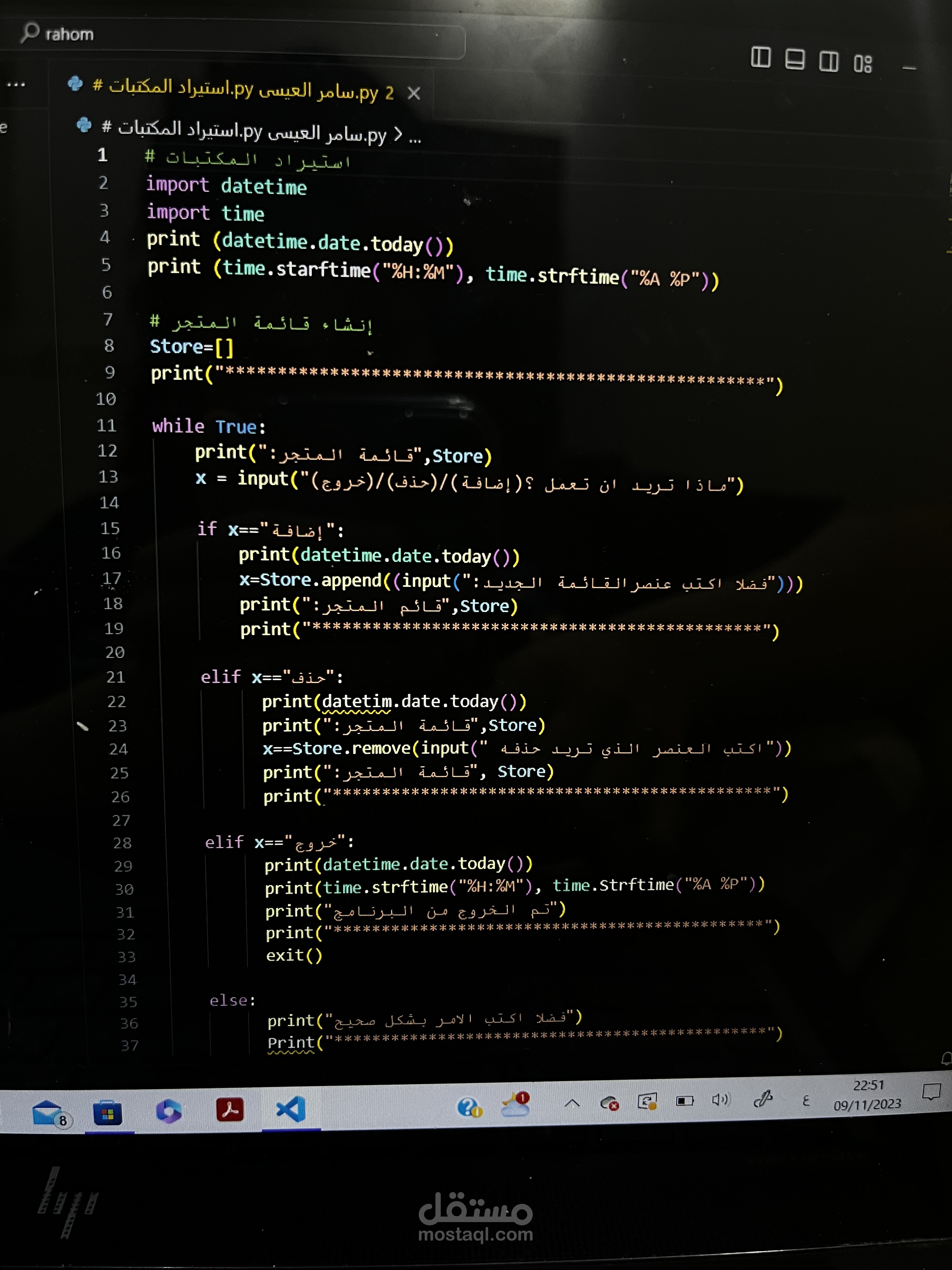Click line number 11 in the gutter

[107, 426]
